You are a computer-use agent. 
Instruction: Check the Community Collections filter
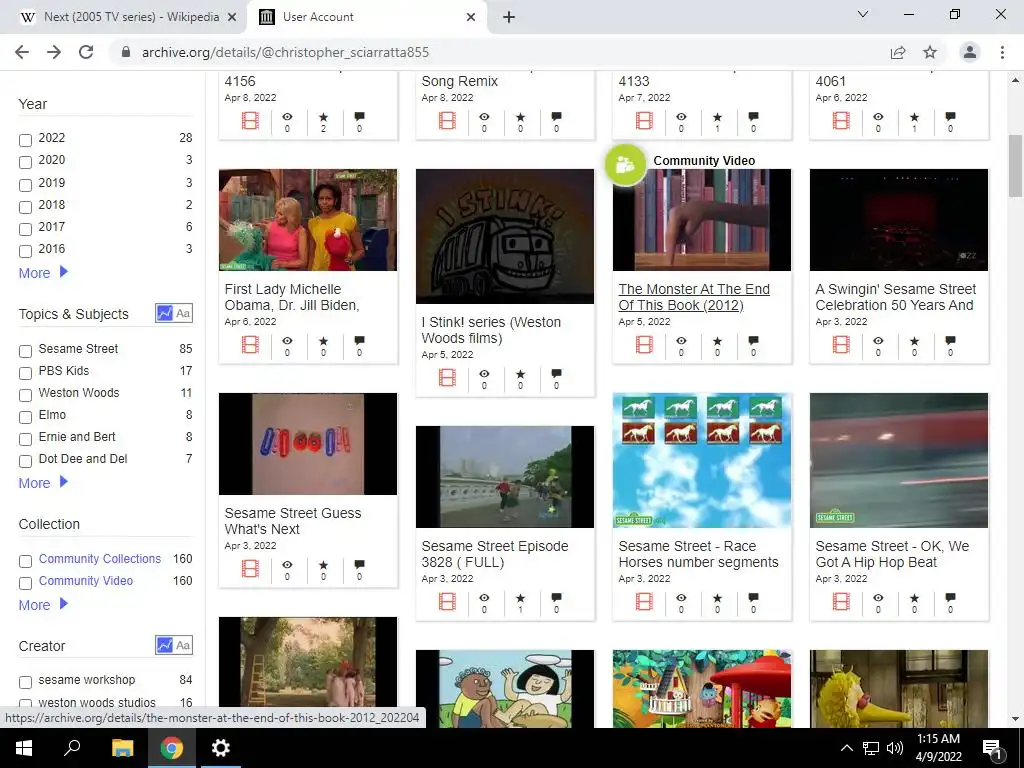(25, 561)
